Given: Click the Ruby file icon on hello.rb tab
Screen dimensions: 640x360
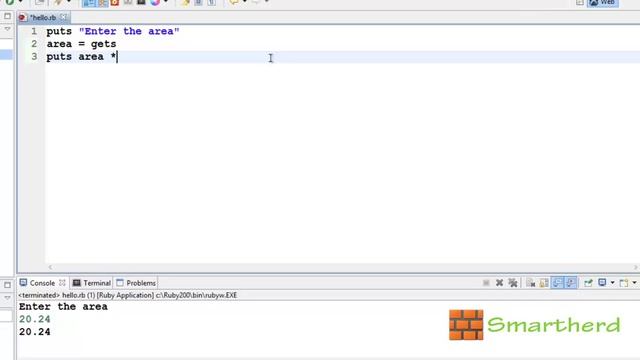Looking at the screenshot, I should point(22,18).
